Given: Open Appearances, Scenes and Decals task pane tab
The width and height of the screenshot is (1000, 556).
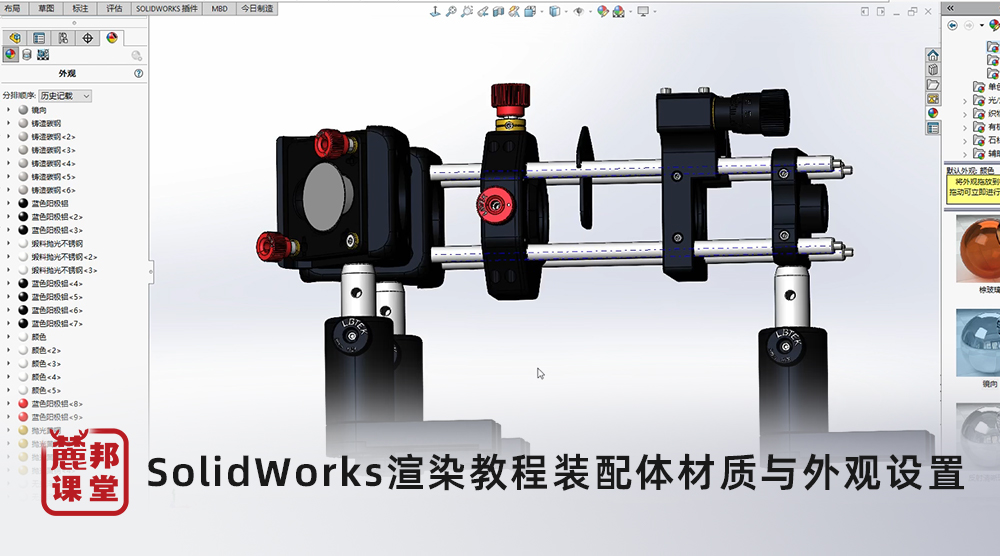Looking at the screenshot, I should pyautogui.click(x=933, y=113).
